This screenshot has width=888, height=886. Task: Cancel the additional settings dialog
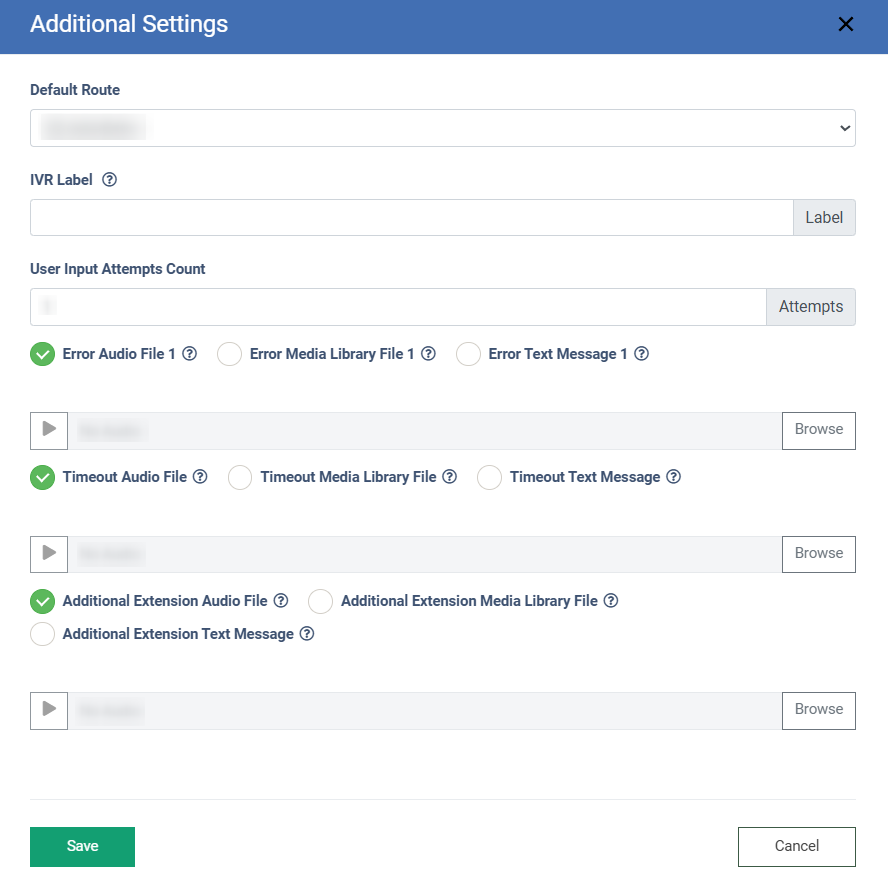(796, 846)
